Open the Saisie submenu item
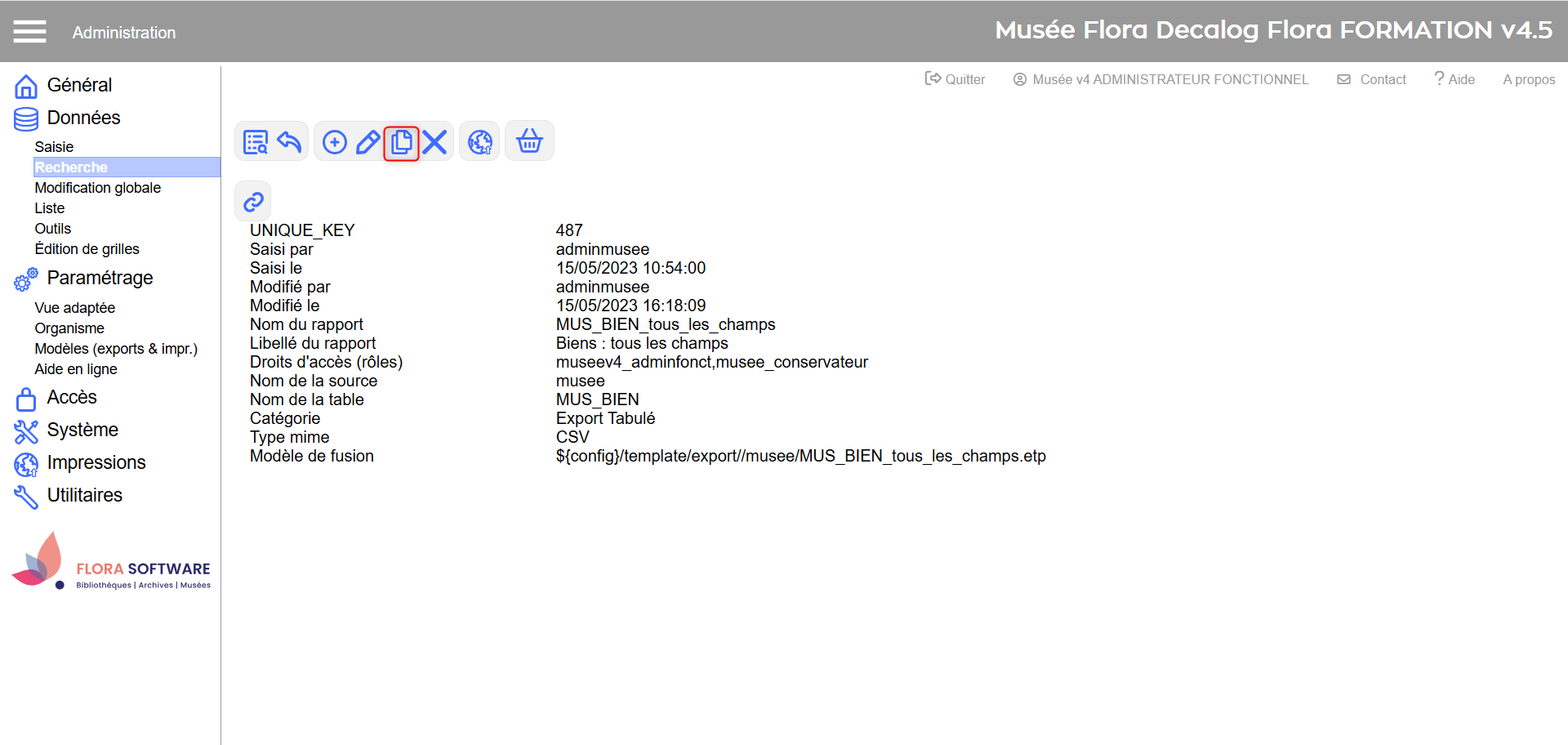This screenshot has height=745, width=1568. pos(54,147)
